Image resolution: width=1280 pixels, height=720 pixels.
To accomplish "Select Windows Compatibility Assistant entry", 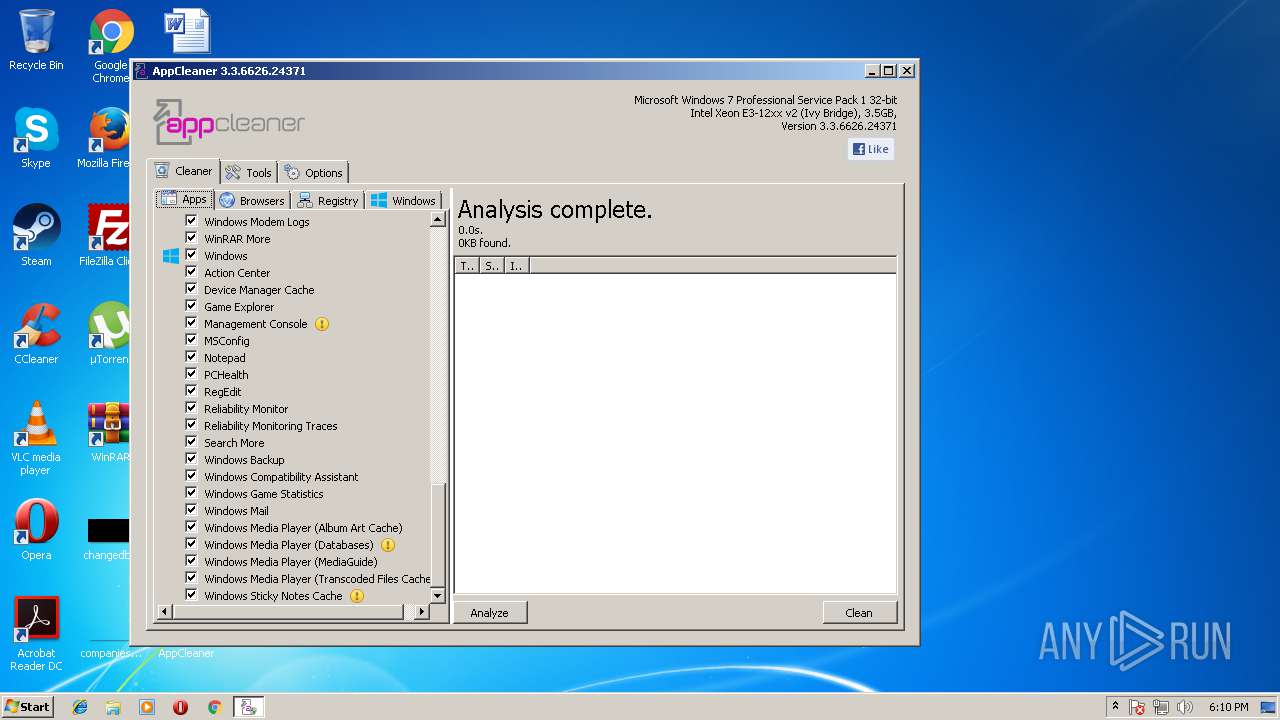I will coord(281,477).
